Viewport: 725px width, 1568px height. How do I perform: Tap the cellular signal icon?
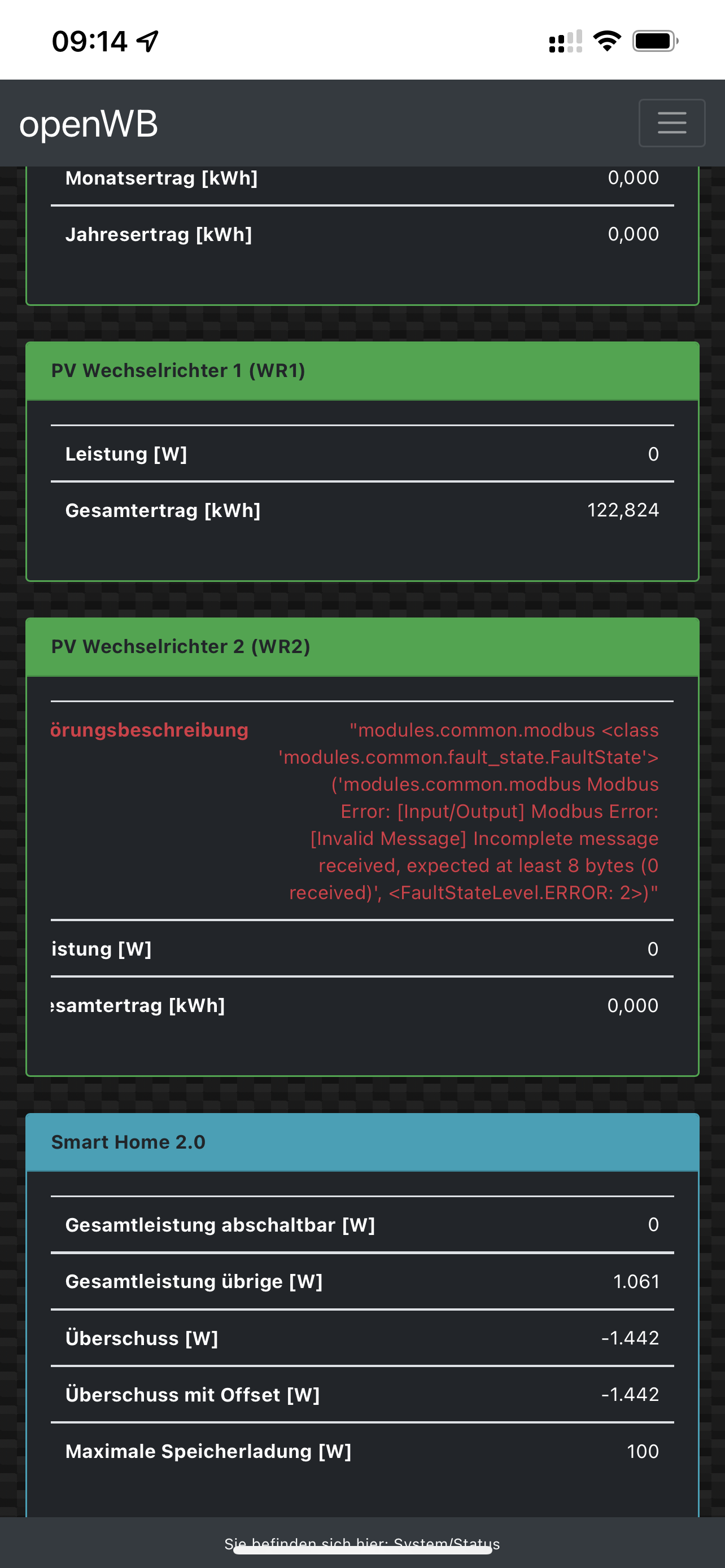565,41
